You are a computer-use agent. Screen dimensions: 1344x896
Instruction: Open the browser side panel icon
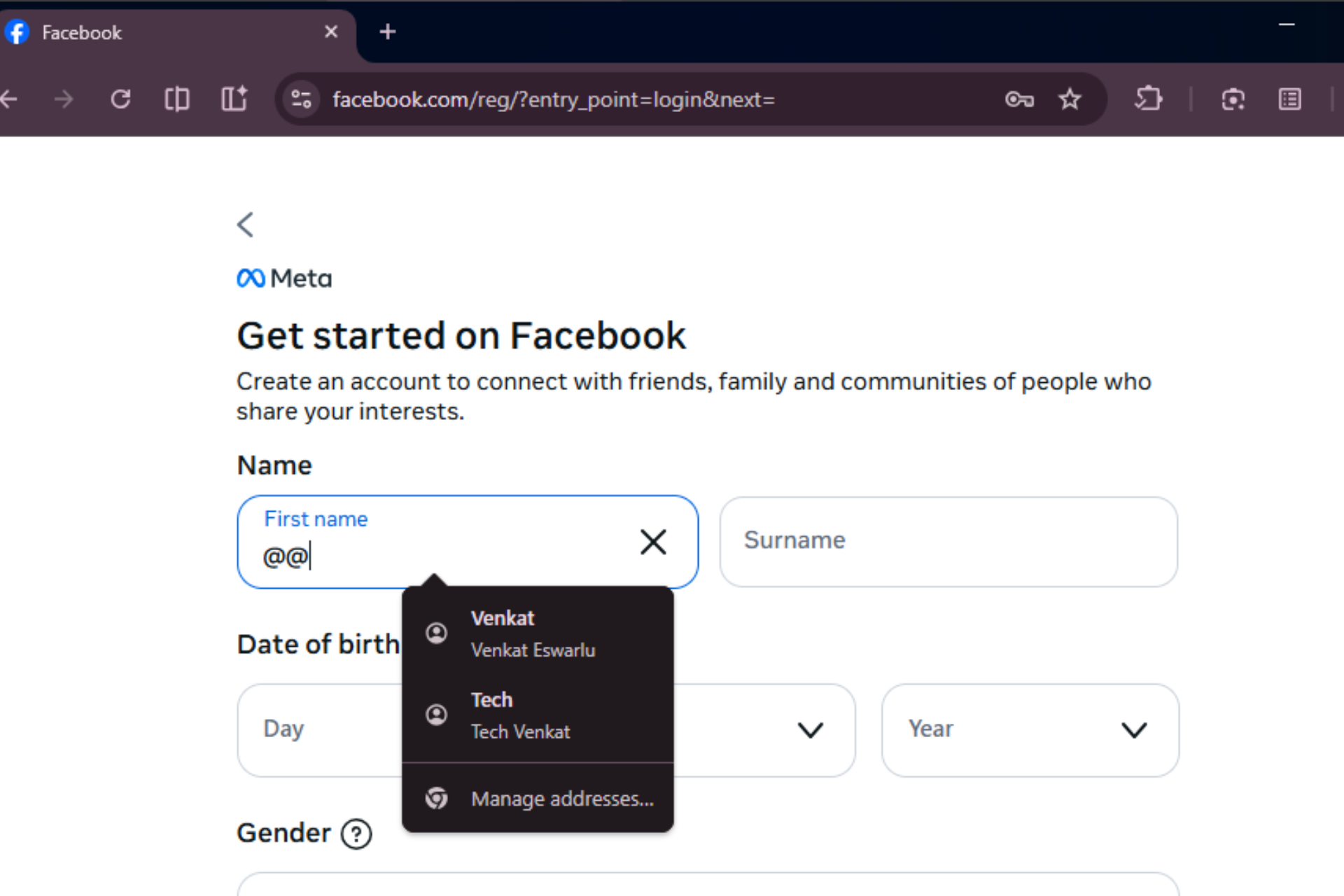click(1289, 99)
